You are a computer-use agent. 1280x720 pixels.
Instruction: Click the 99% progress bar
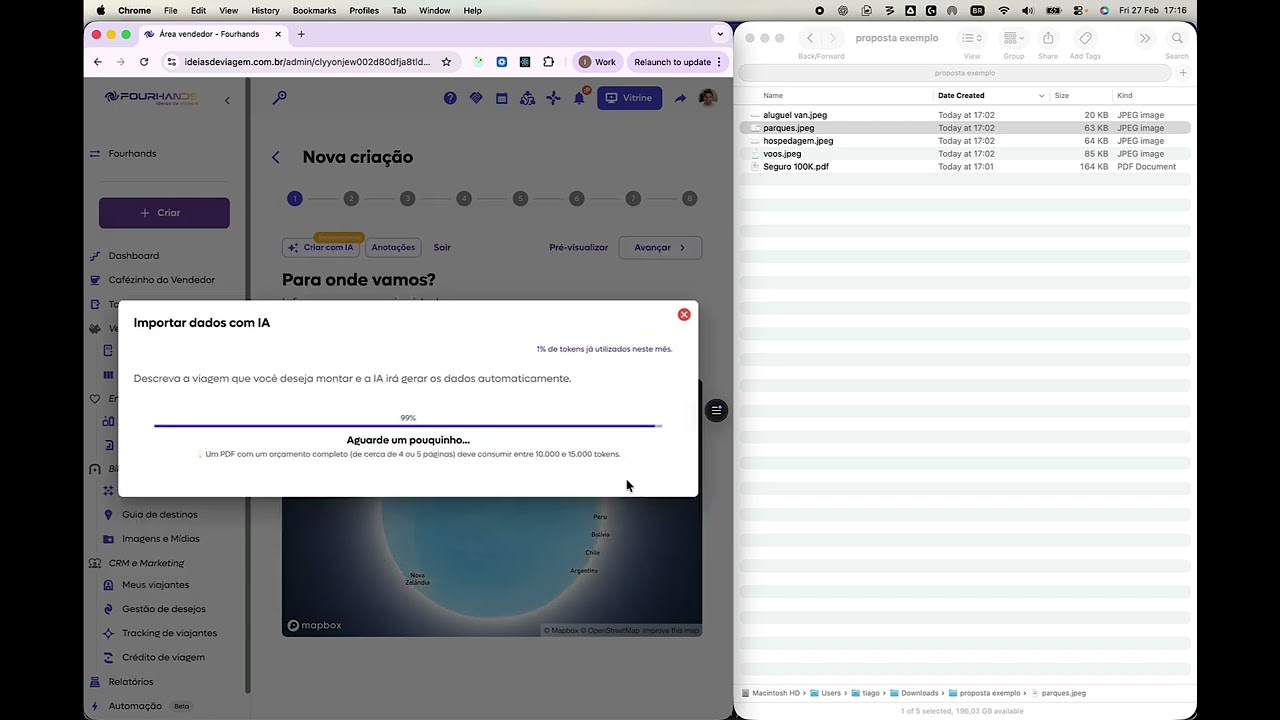408,426
